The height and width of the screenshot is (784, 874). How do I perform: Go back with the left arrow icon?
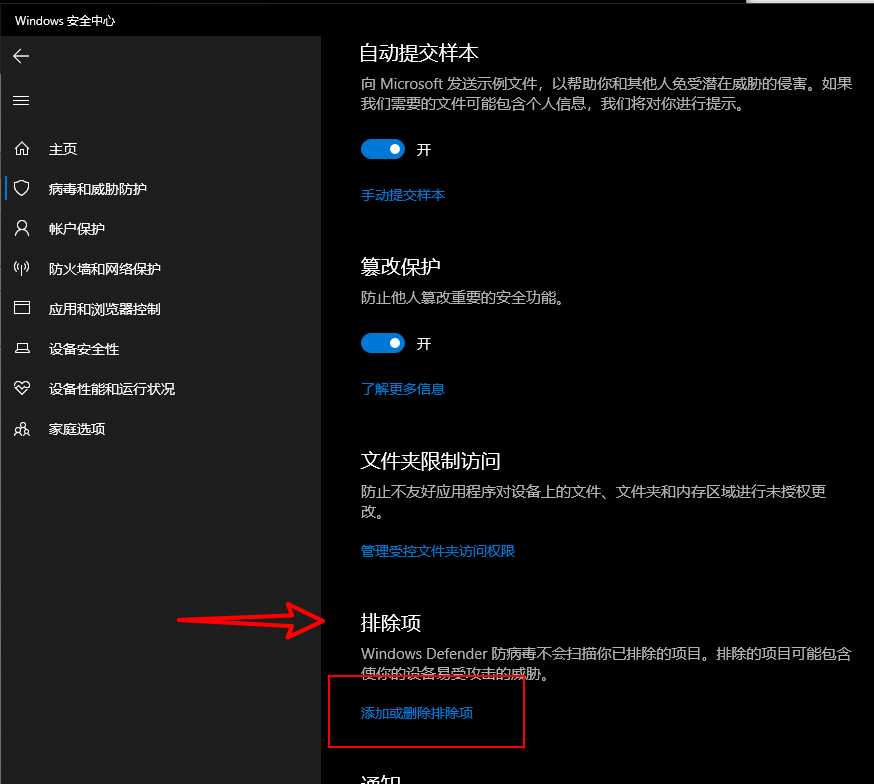click(x=21, y=56)
